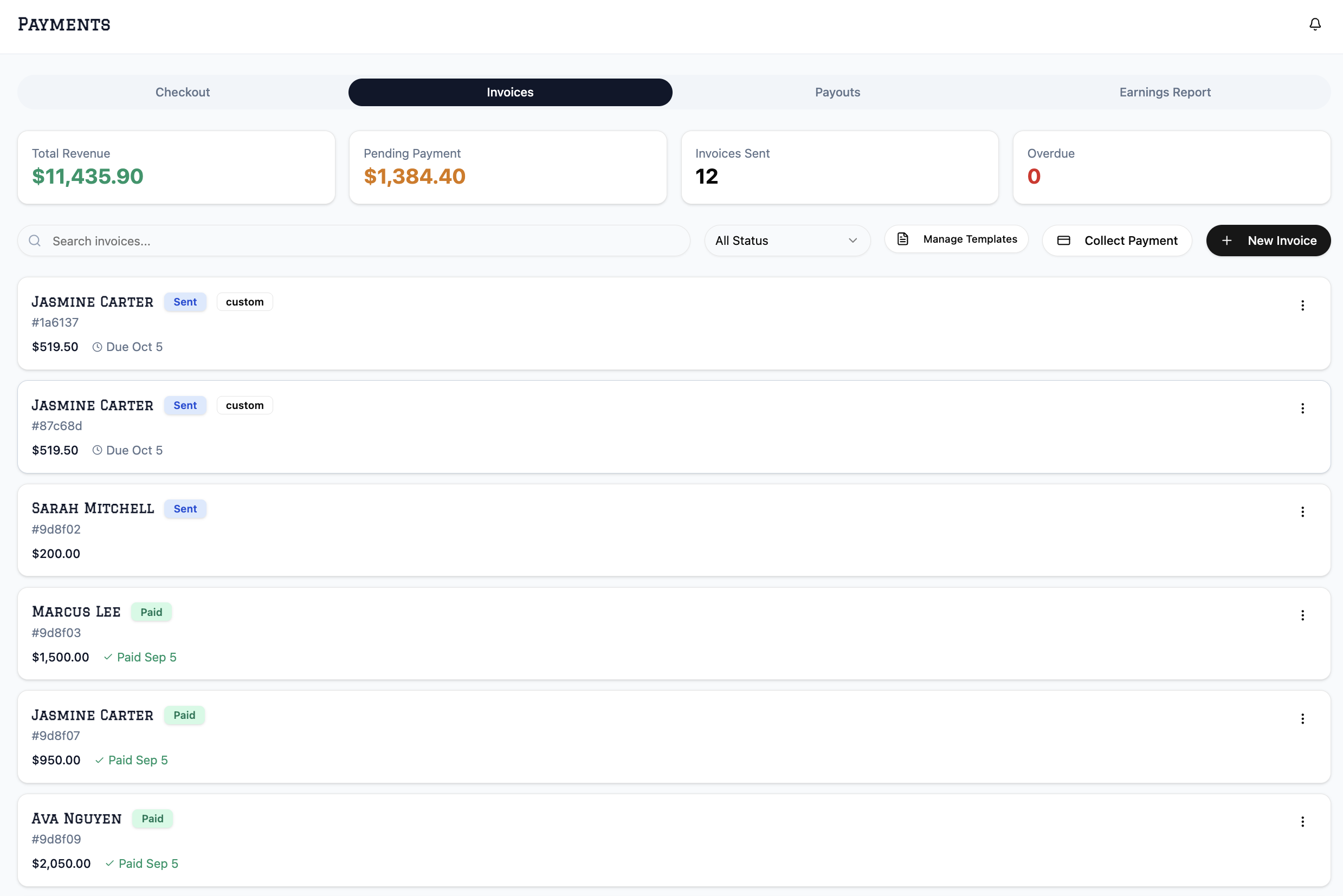Open Sarah Mitchell invoice options menu

click(x=1302, y=511)
